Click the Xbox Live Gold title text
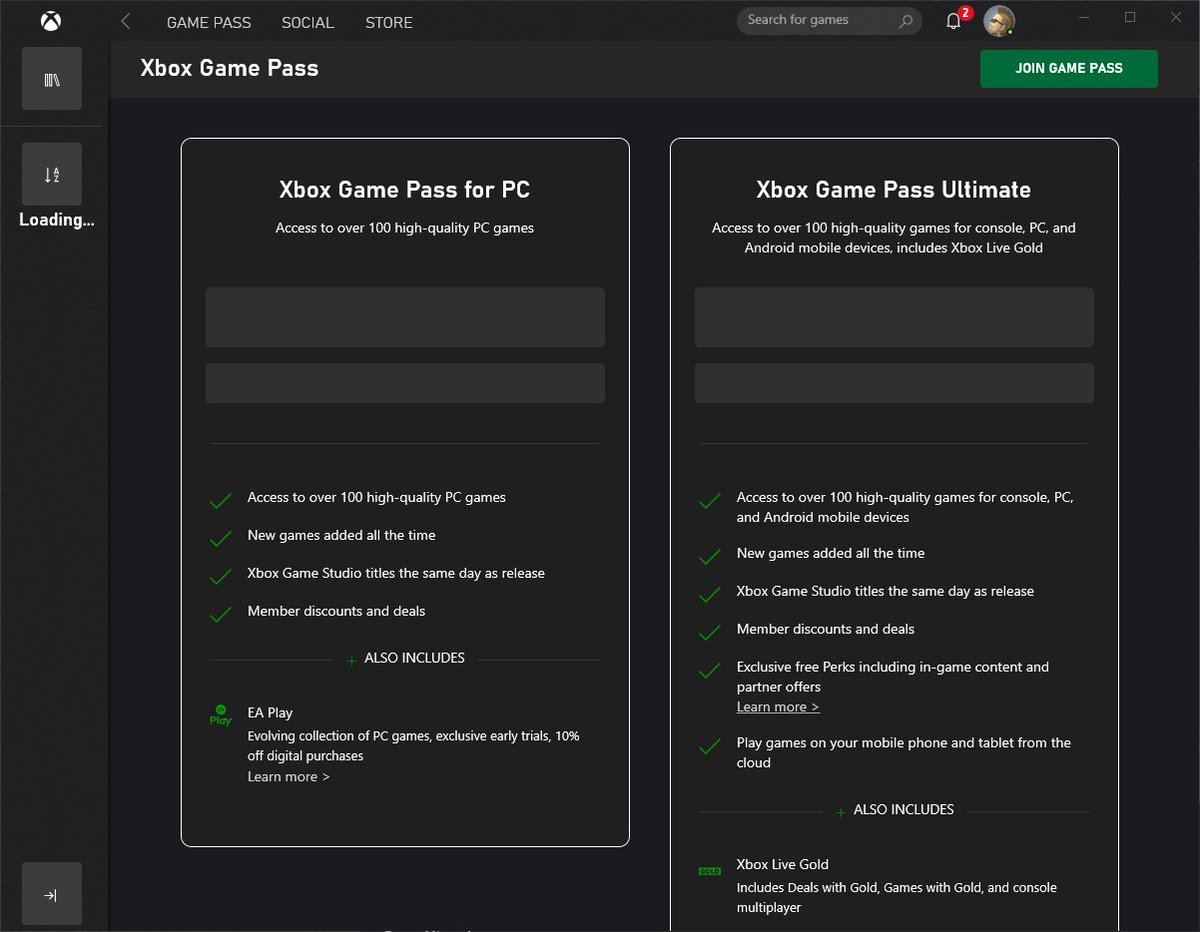 pyautogui.click(x=783, y=864)
